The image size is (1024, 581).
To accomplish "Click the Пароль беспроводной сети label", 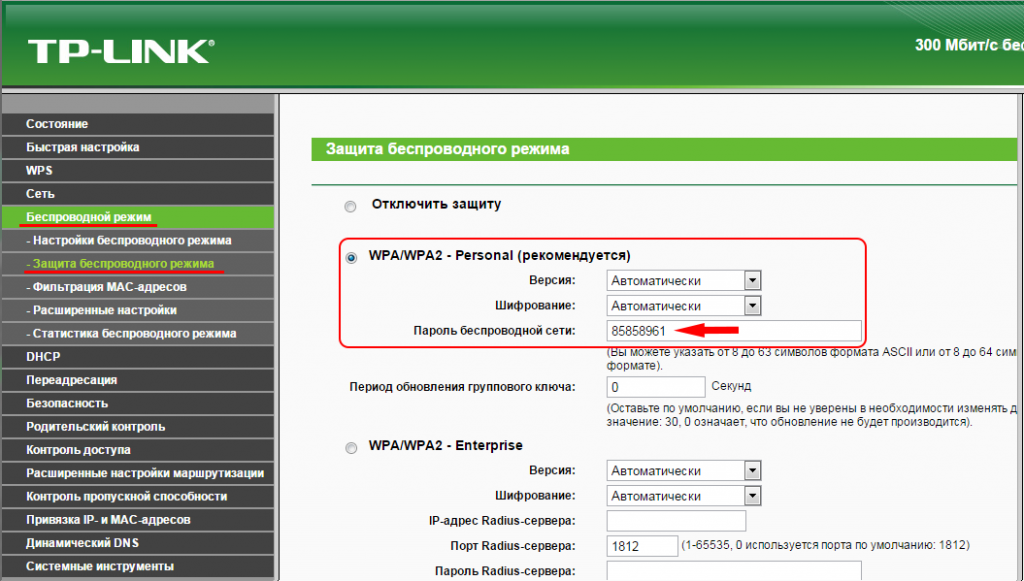I will tap(494, 331).
